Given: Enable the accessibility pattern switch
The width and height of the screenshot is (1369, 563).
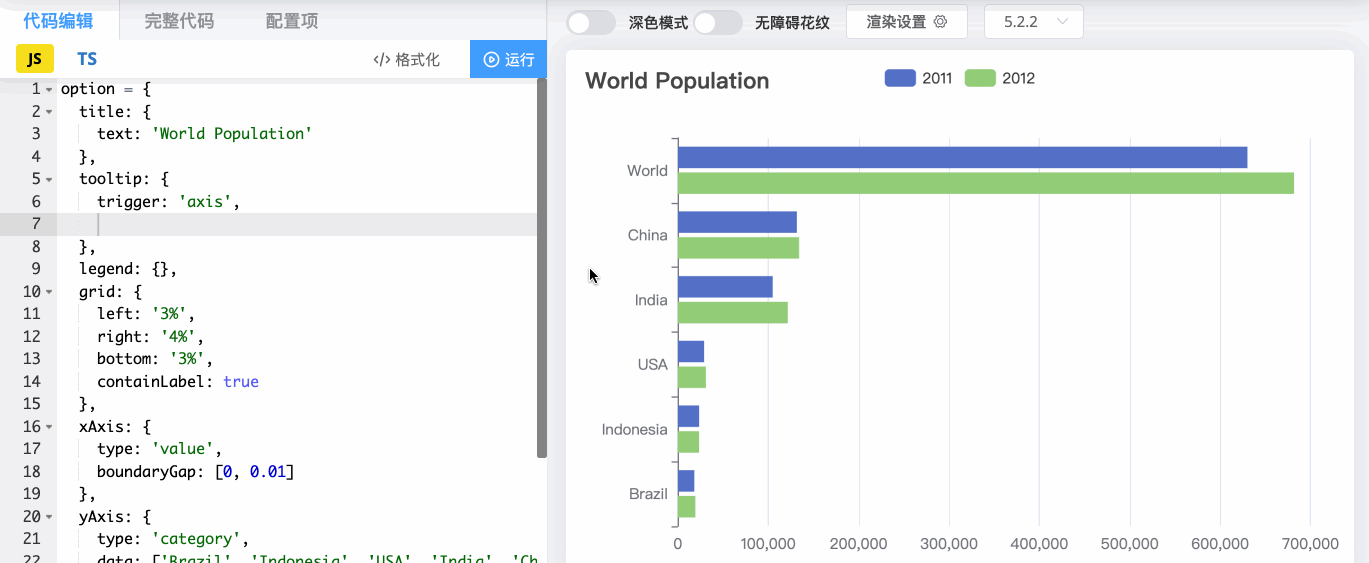Looking at the screenshot, I should 718,22.
